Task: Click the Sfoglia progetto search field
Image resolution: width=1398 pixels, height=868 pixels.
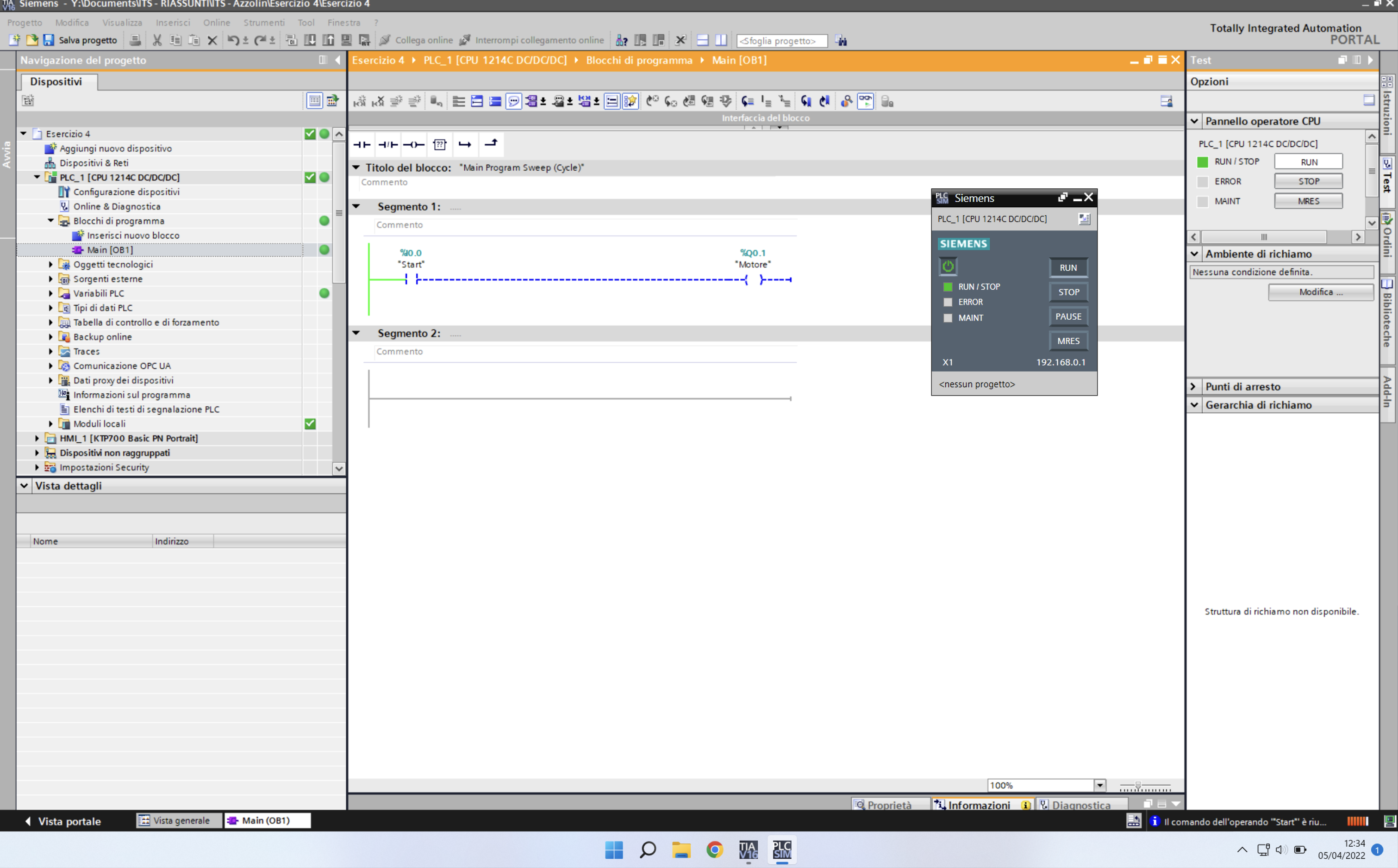Action: 782,41
